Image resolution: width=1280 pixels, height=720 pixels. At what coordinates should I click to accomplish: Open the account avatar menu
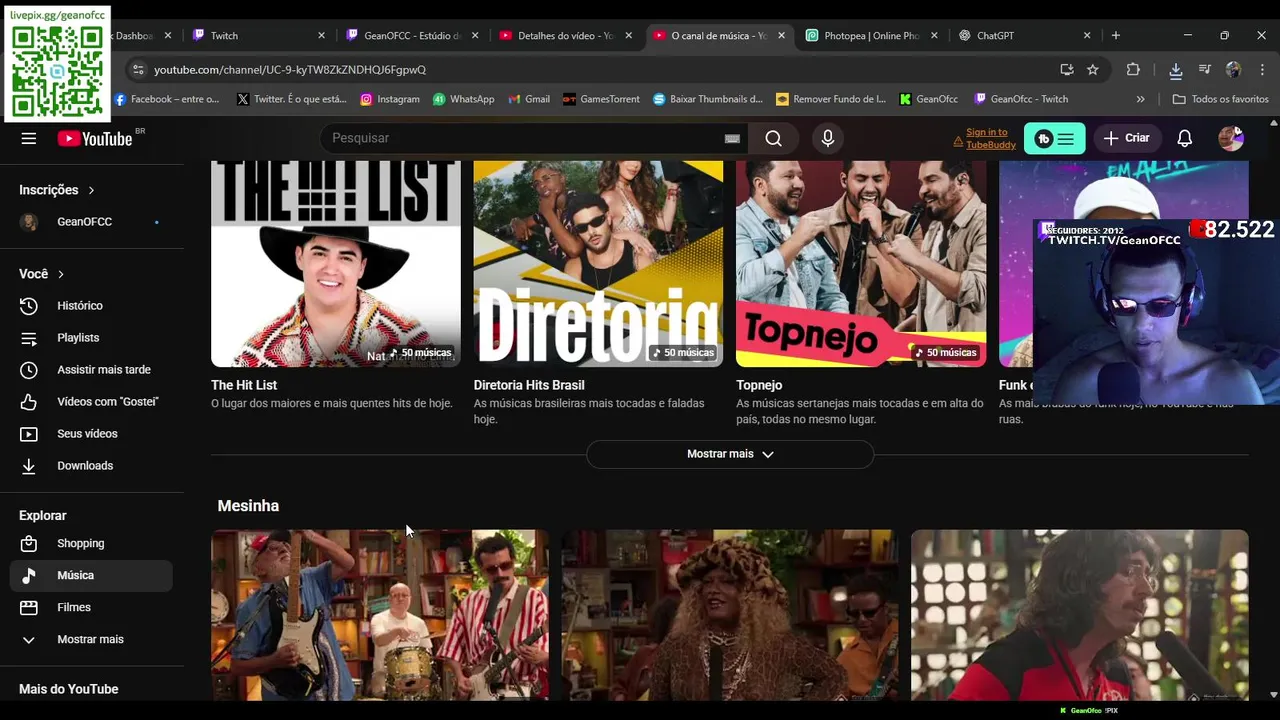click(1231, 138)
